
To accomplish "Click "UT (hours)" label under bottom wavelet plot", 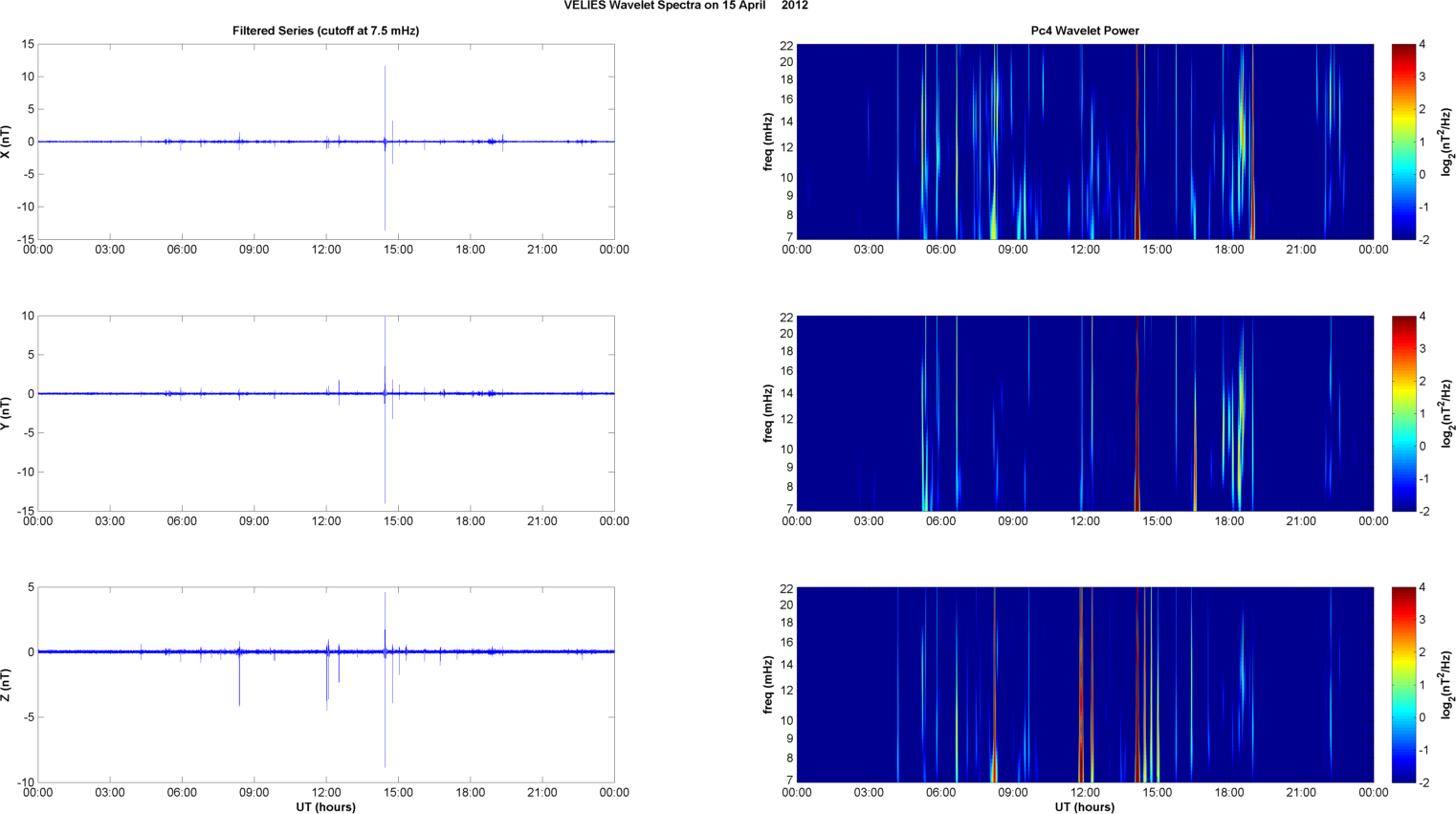I will click(x=1084, y=806).
